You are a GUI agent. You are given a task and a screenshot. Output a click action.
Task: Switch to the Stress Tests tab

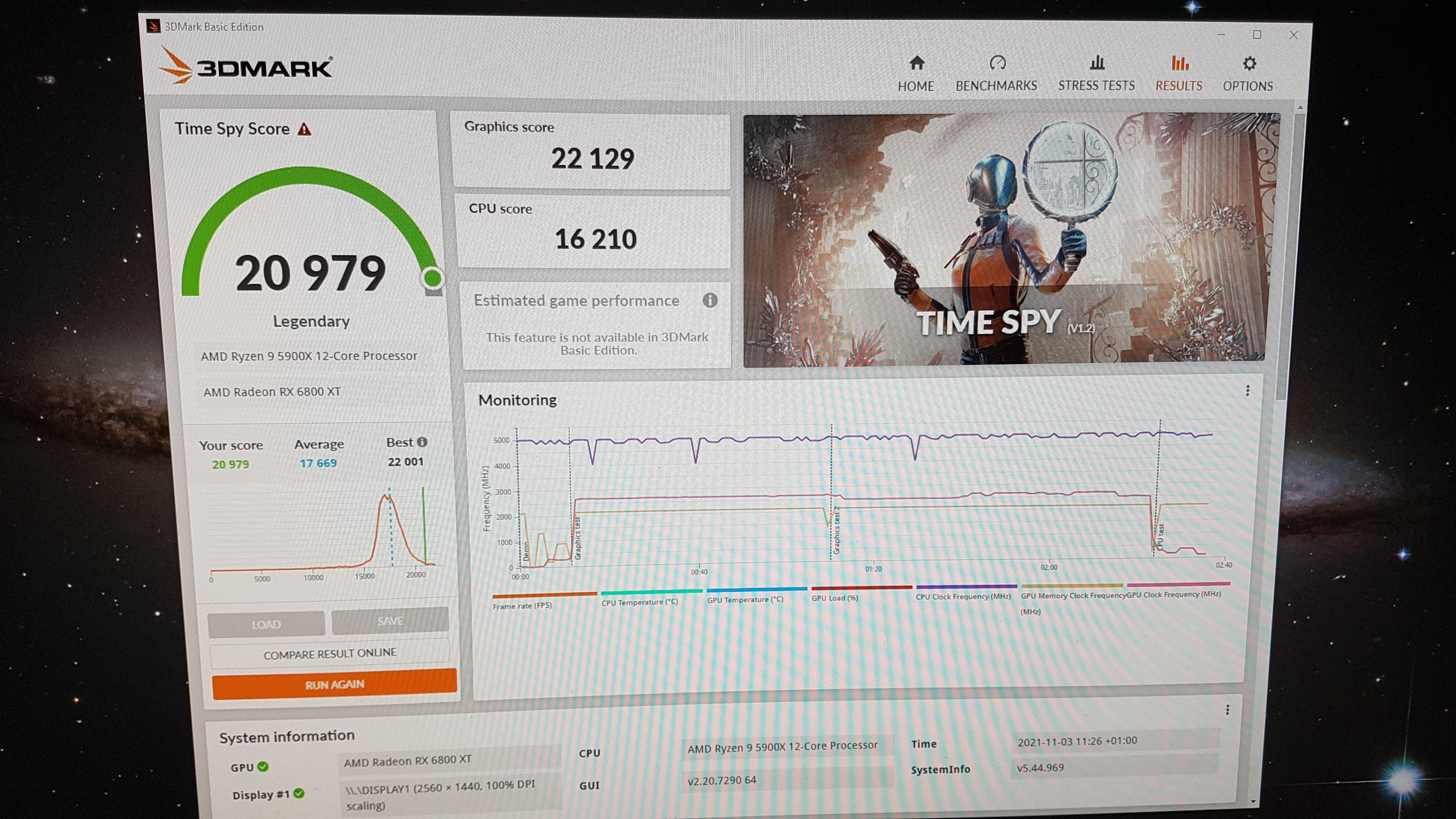pos(1096,74)
